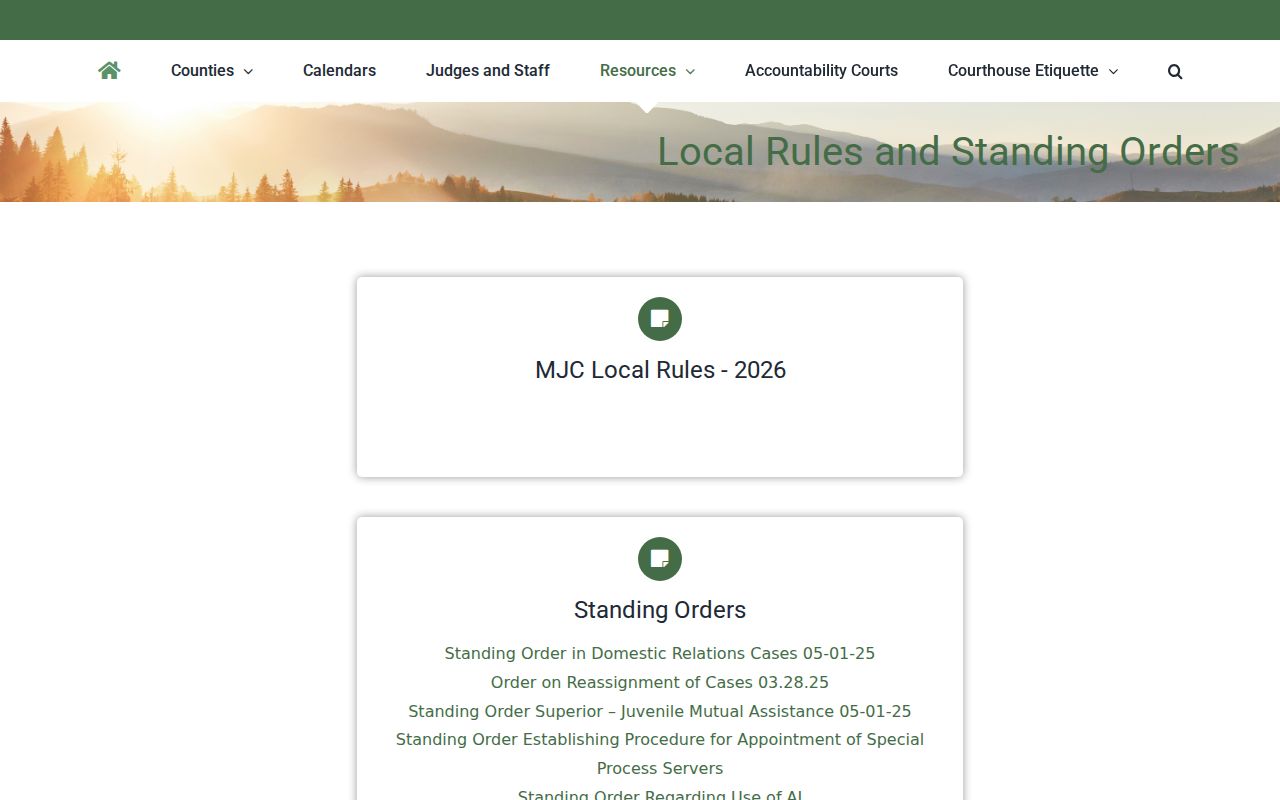Open Standing Order Superior – Juvenile Mutual Assistance
This screenshot has width=1280, height=800.
[660, 711]
